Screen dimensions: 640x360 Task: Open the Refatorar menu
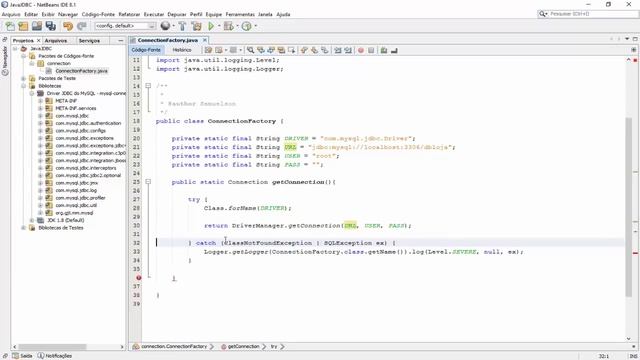tap(129, 14)
